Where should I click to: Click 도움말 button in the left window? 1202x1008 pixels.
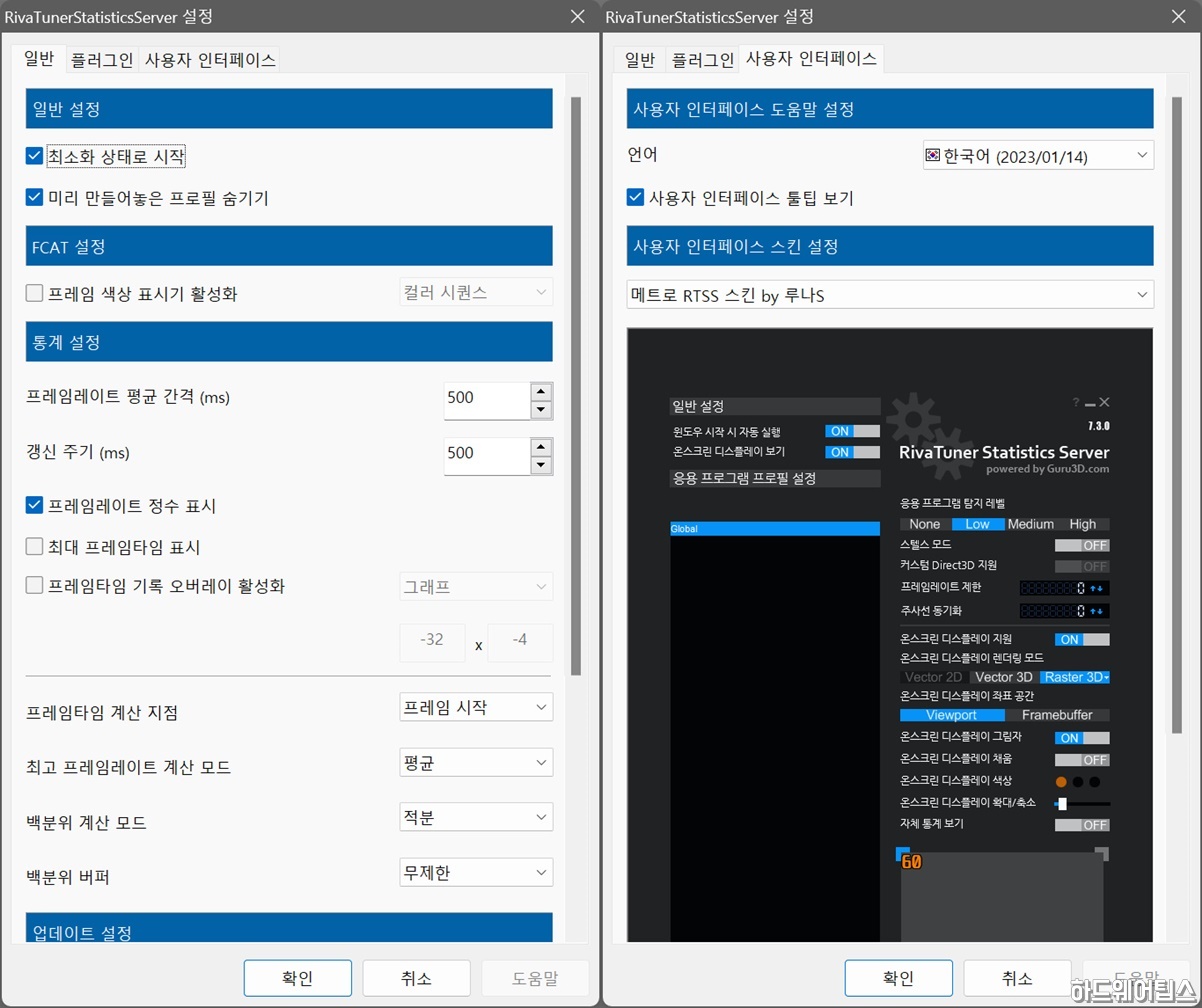pos(536,978)
